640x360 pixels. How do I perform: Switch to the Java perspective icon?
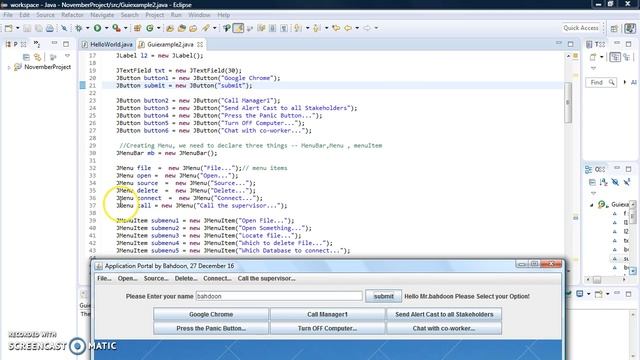tap(630, 28)
